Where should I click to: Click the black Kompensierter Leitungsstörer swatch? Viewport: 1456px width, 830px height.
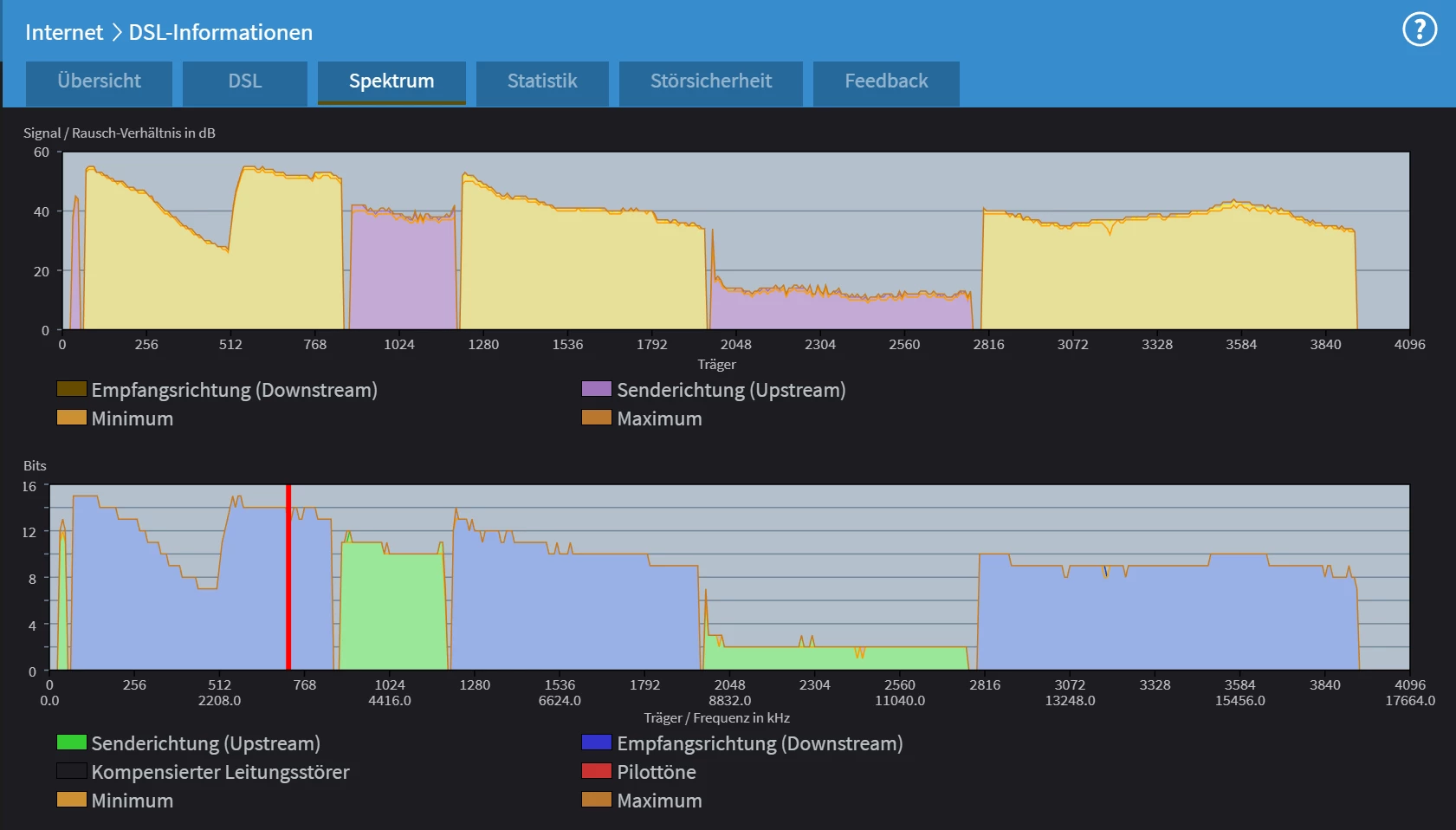[x=72, y=771]
